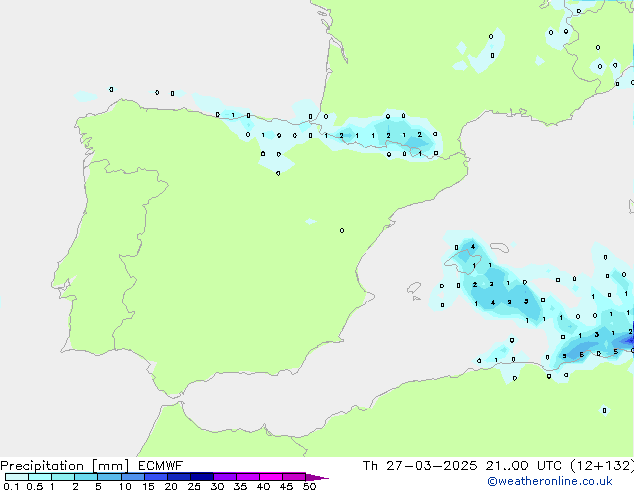
Task: Click the 0.5–1 mm legend color swatch
Action: tap(40, 477)
